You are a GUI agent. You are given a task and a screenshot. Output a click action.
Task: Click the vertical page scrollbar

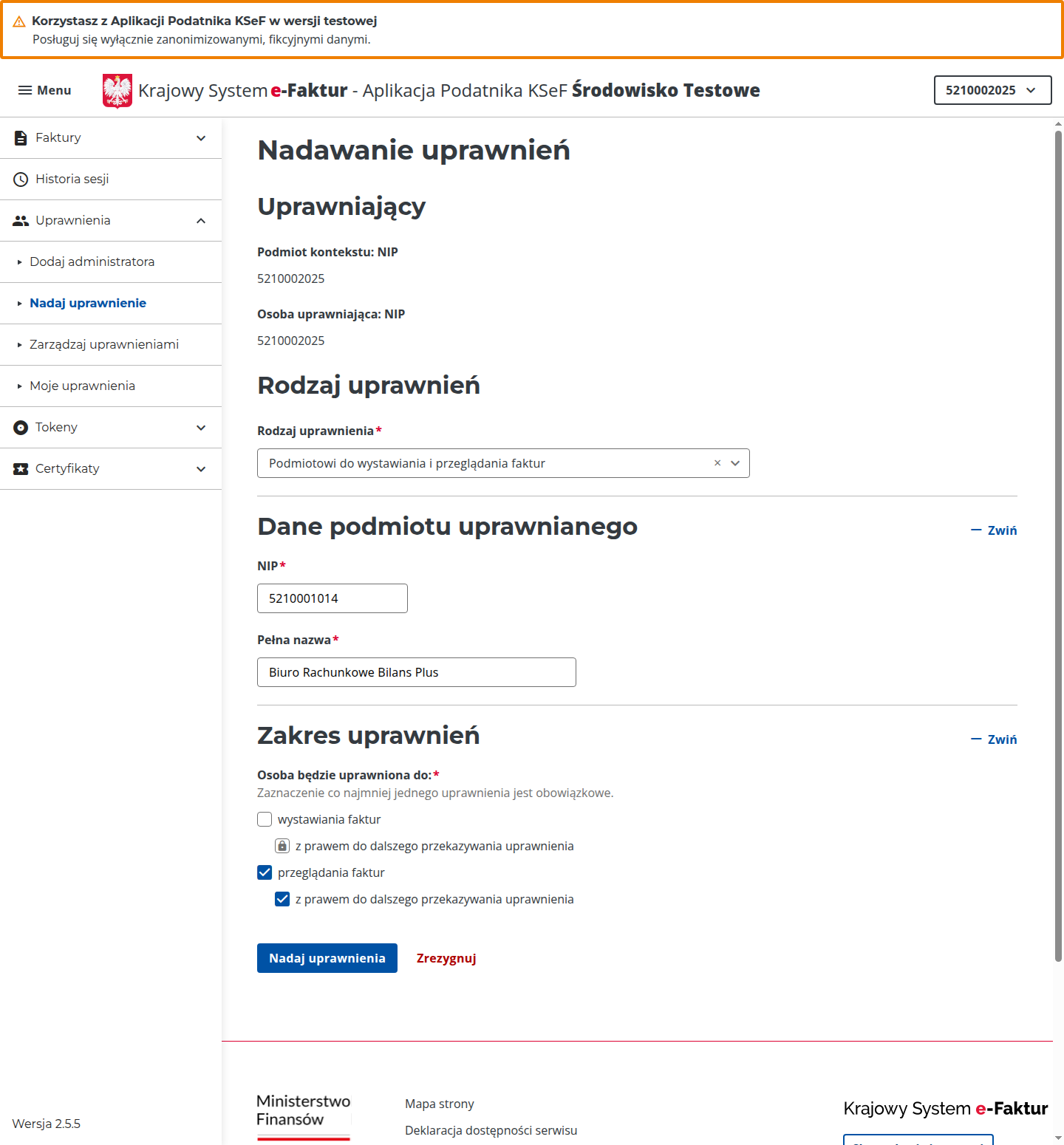pyautogui.click(x=1058, y=547)
